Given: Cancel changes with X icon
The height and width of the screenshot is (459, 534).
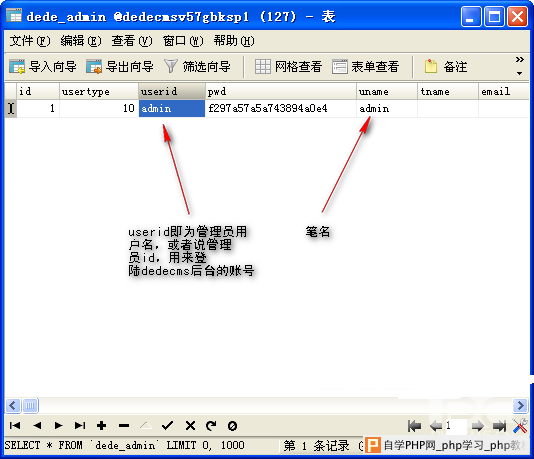Looking at the screenshot, I should click(190, 426).
